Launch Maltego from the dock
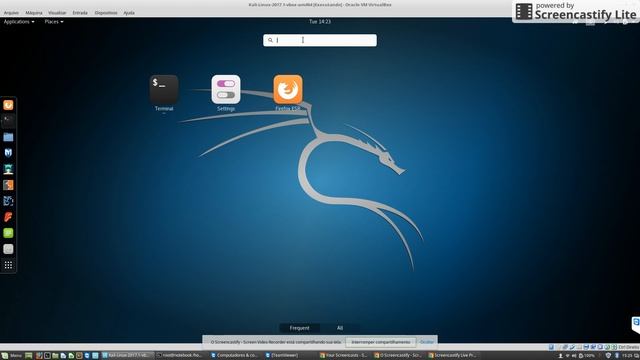 8,201
